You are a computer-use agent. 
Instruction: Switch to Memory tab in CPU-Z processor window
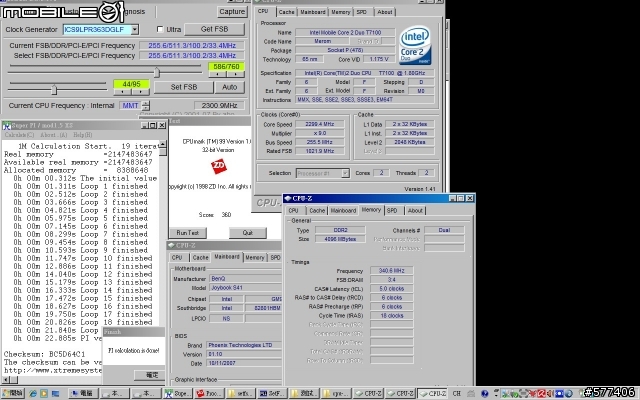coord(341,12)
